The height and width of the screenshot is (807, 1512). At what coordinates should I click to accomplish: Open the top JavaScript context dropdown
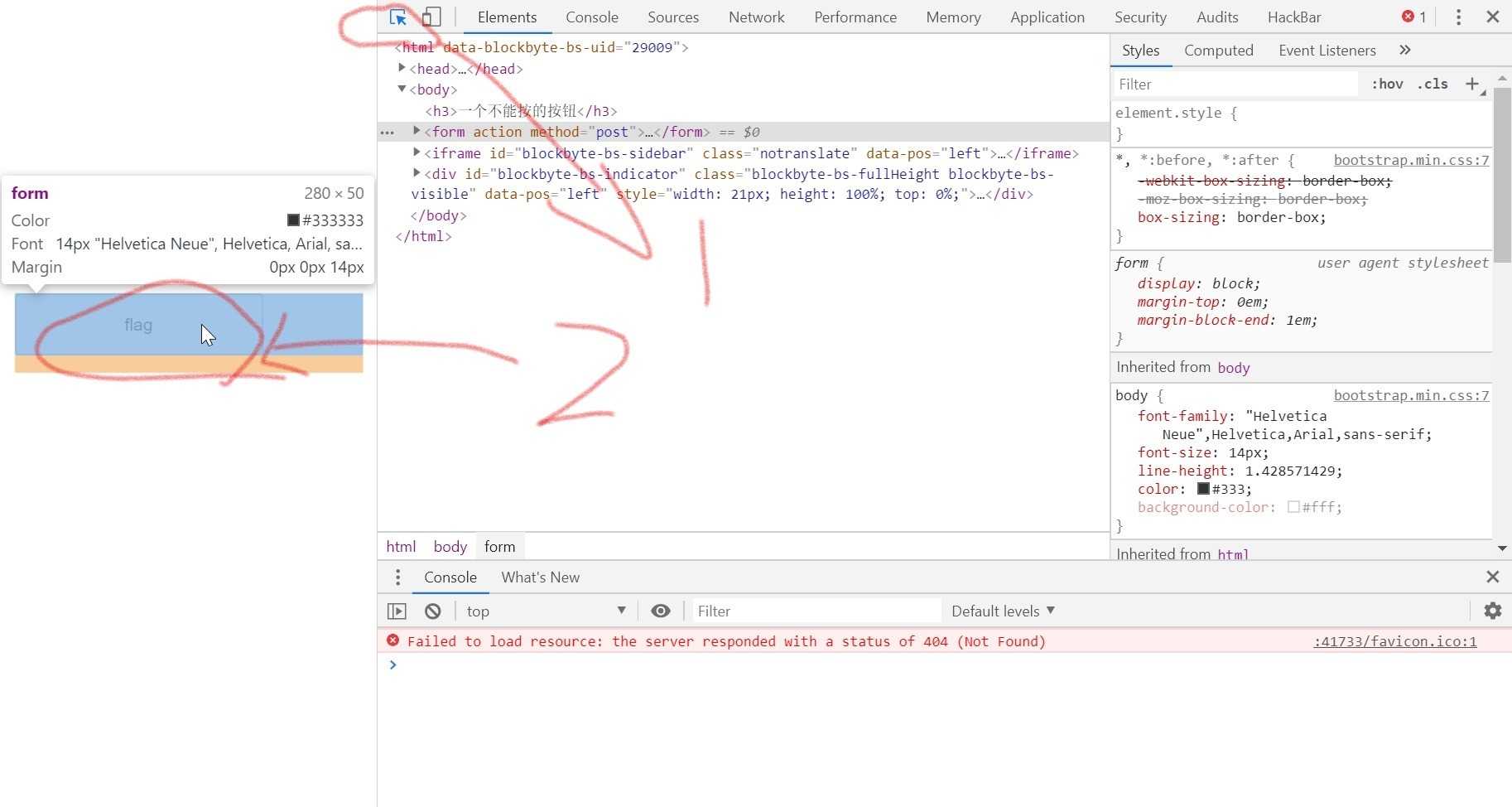tap(547, 611)
